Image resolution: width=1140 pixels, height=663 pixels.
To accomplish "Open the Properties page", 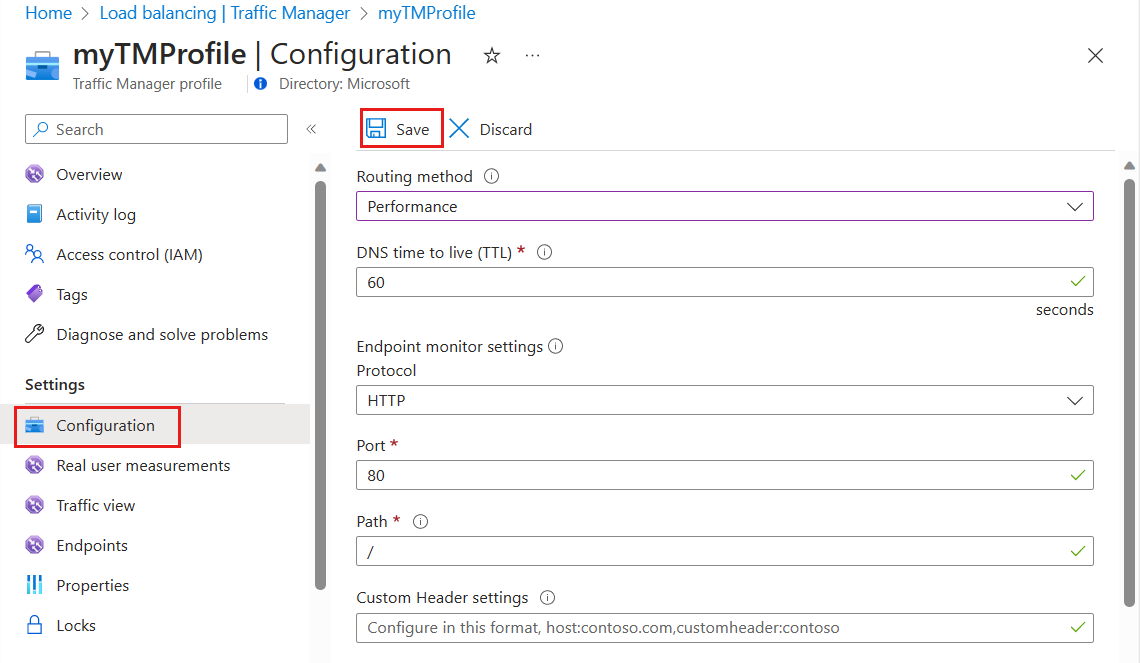I will [x=93, y=585].
